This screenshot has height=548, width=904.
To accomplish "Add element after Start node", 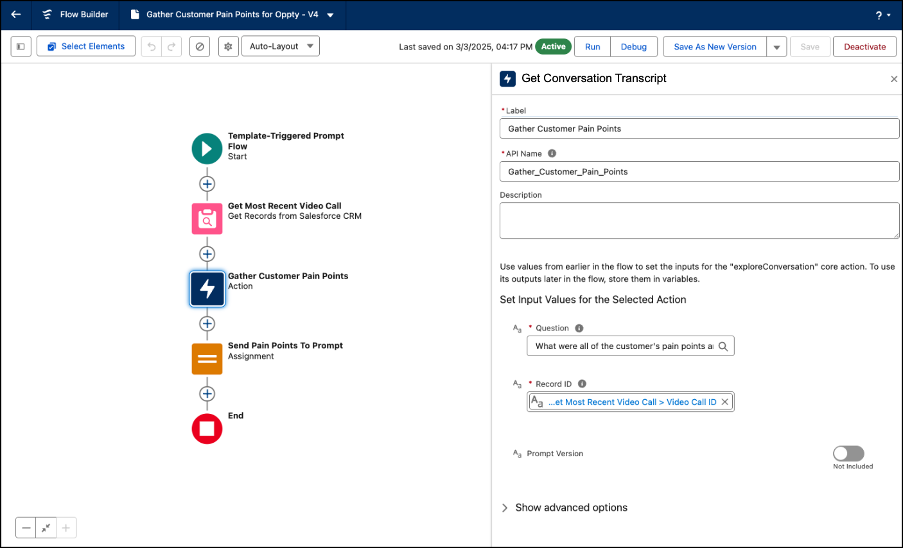I will (207, 184).
